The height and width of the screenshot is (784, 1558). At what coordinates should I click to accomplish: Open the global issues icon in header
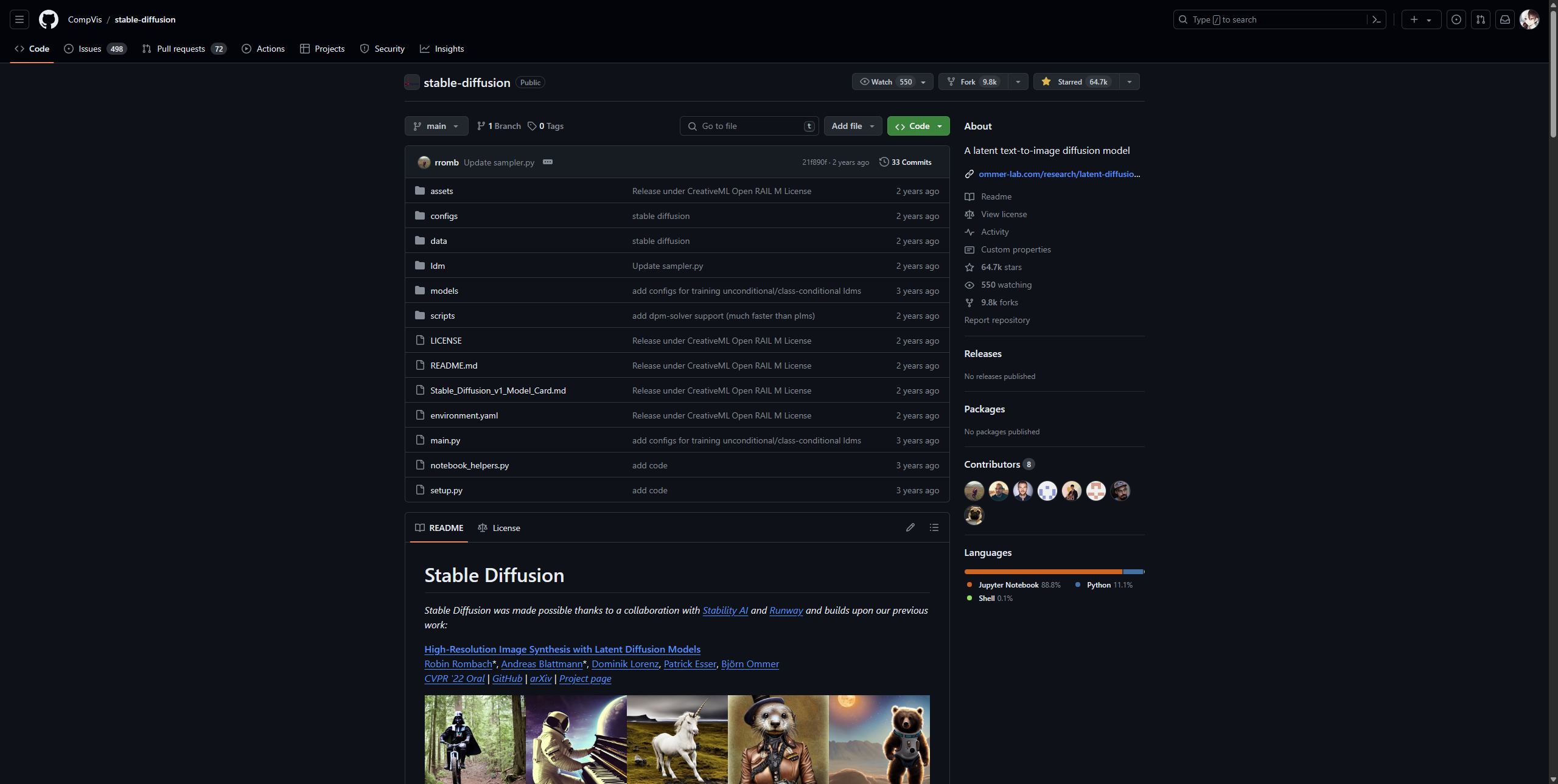point(1456,19)
